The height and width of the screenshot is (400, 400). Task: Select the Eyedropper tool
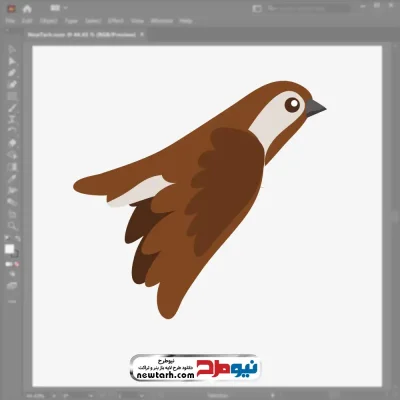click(x=12, y=178)
